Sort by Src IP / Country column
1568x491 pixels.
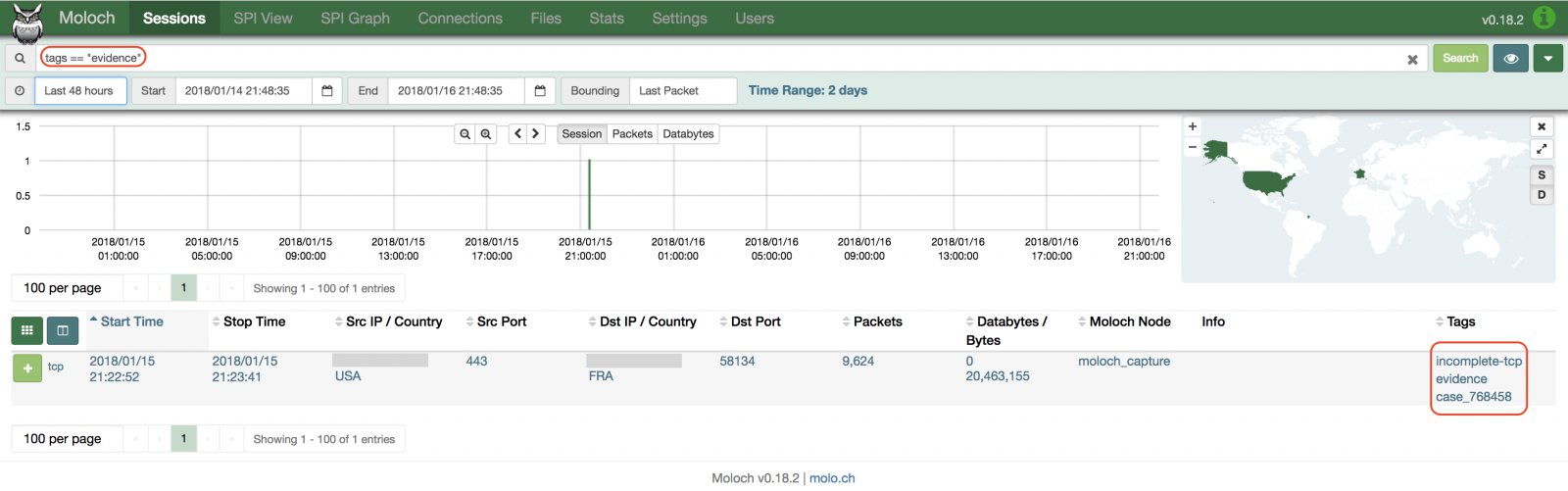[x=388, y=321]
